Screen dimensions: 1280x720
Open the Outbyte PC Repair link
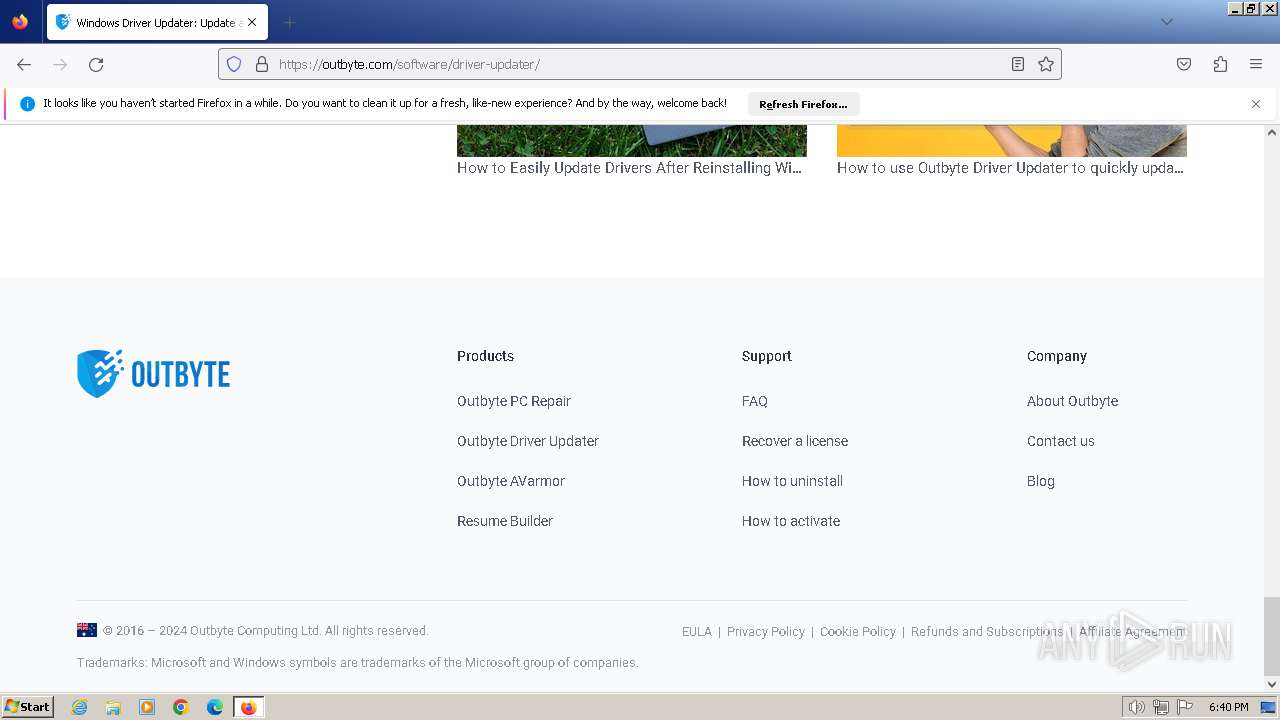(514, 401)
